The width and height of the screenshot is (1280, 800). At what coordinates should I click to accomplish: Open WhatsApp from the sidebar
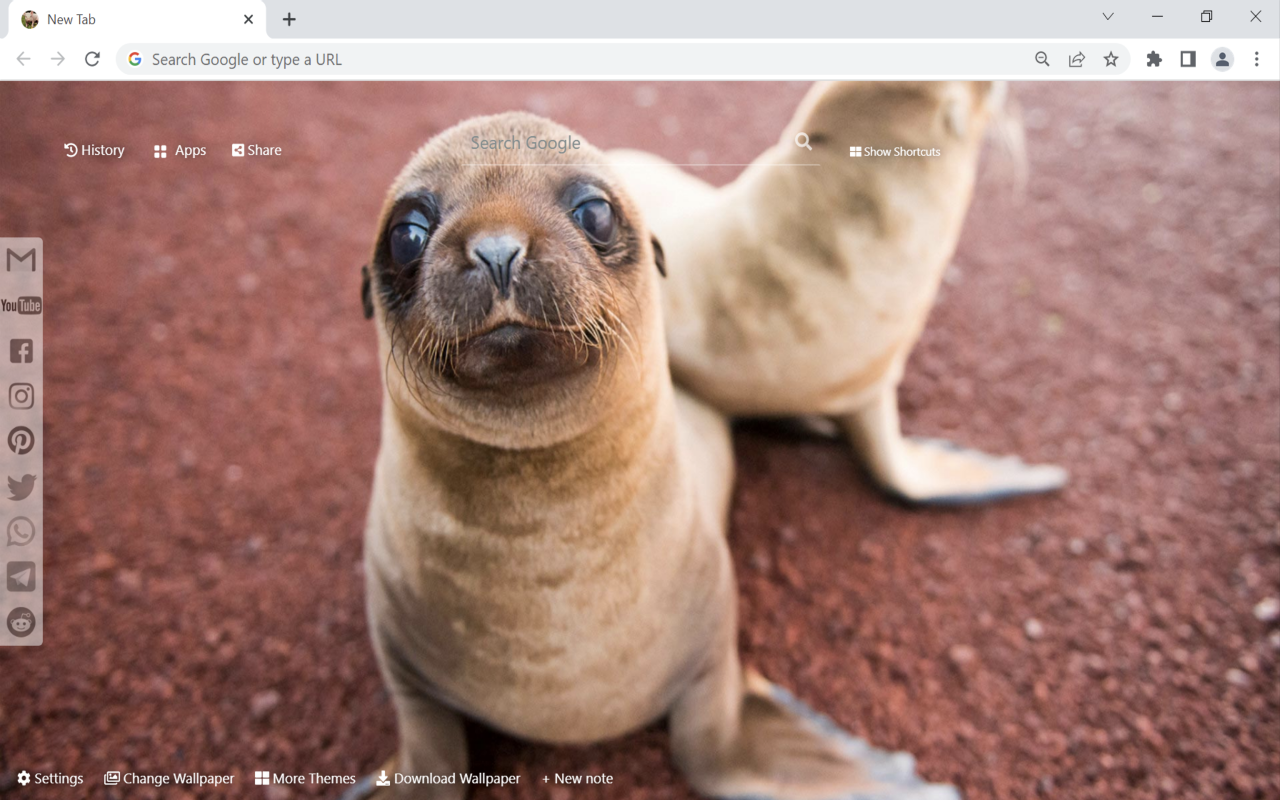(x=21, y=531)
